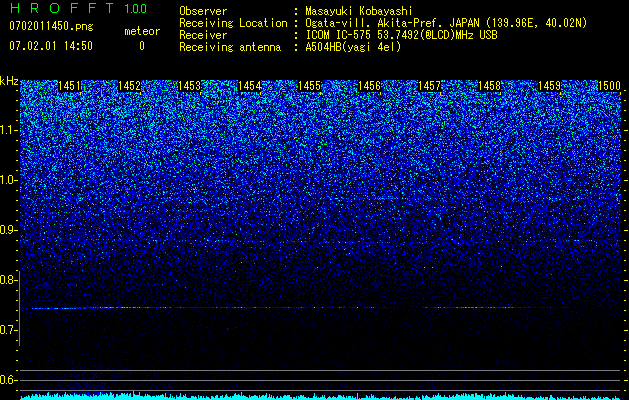Screen dimensions: 629x400
Task: Click the meteor count value 0
Action: [x=142, y=46]
